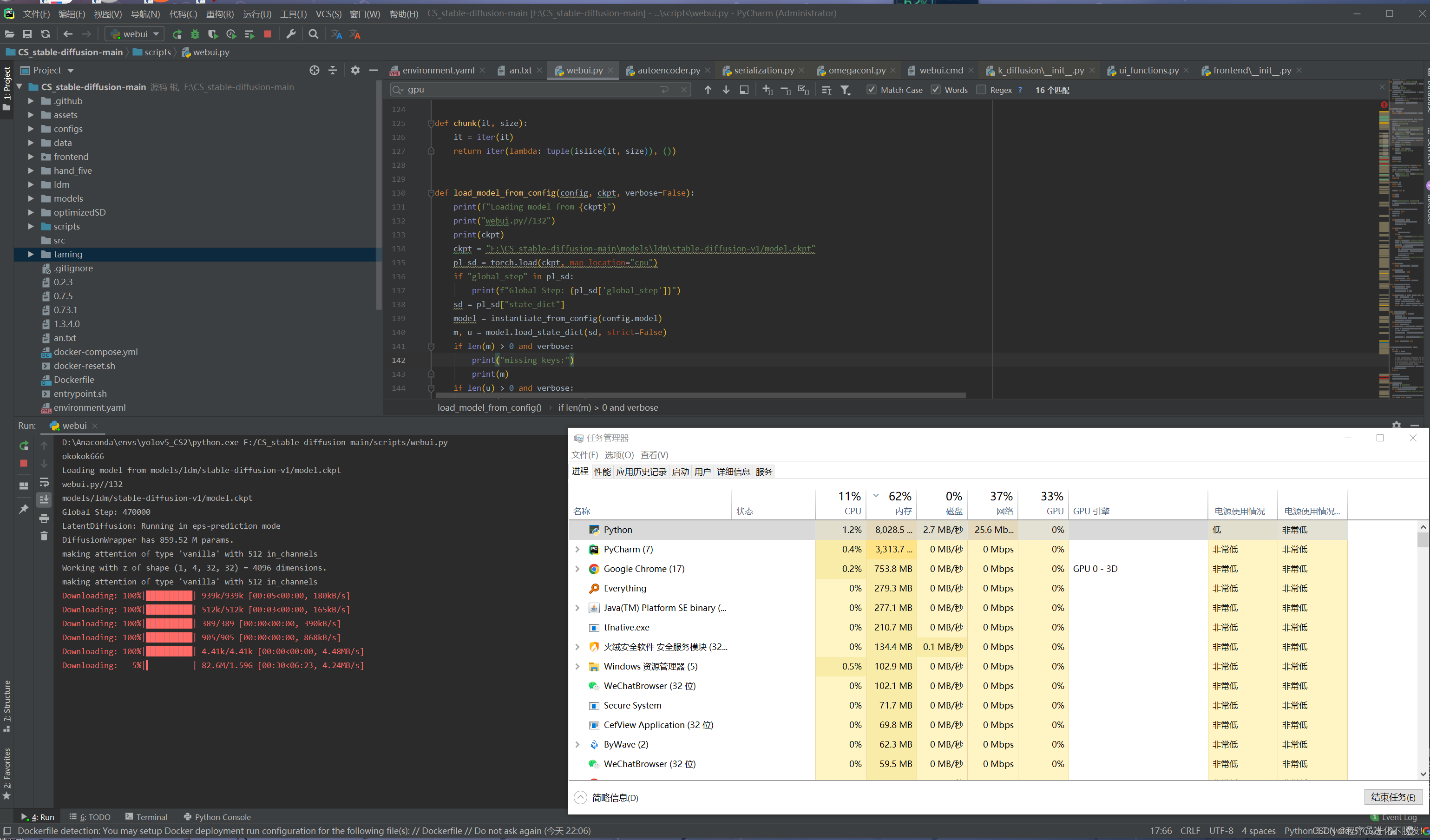Click the locate target icon in Project panel
The width and height of the screenshot is (1430, 840).
[315, 70]
